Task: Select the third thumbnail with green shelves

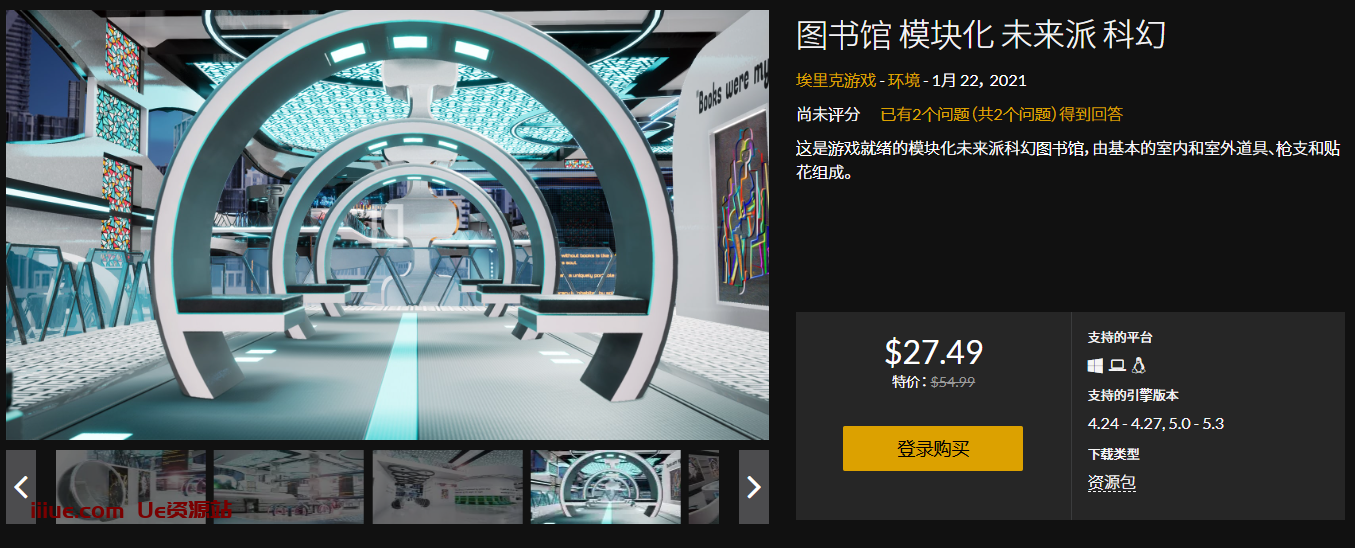Action: [x=448, y=487]
